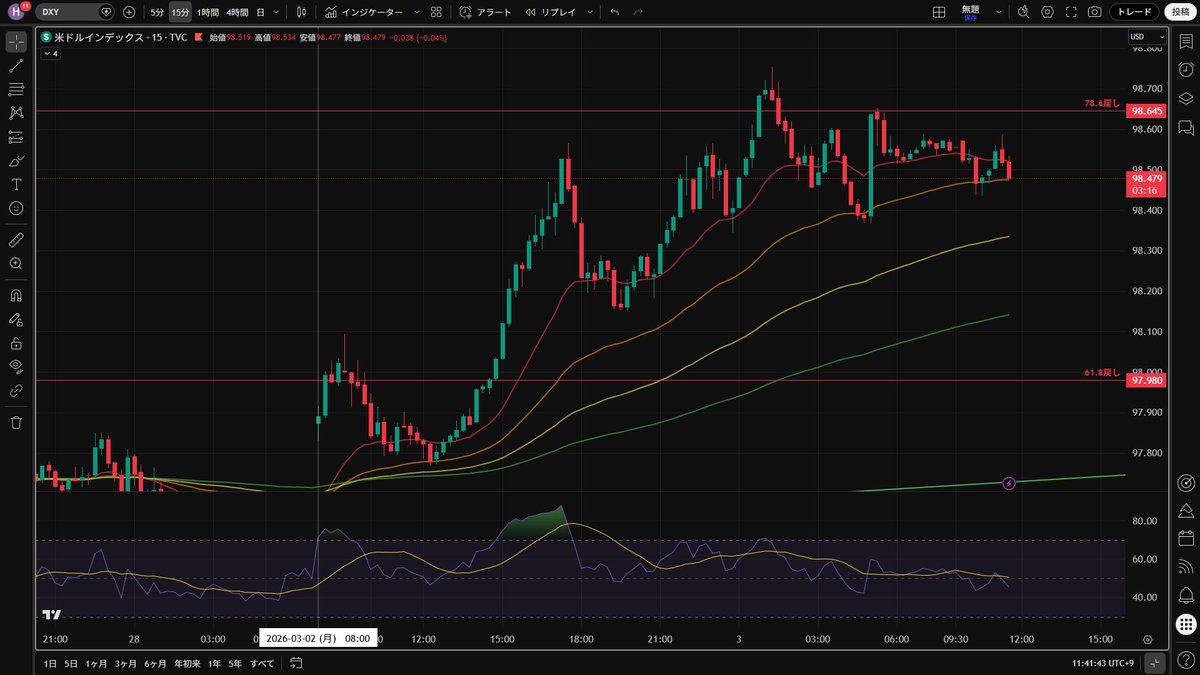Image resolution: width=1200 pixels, height=675 pixels.
Task: Switch to the 日 interval
Action: click(261, 12)
